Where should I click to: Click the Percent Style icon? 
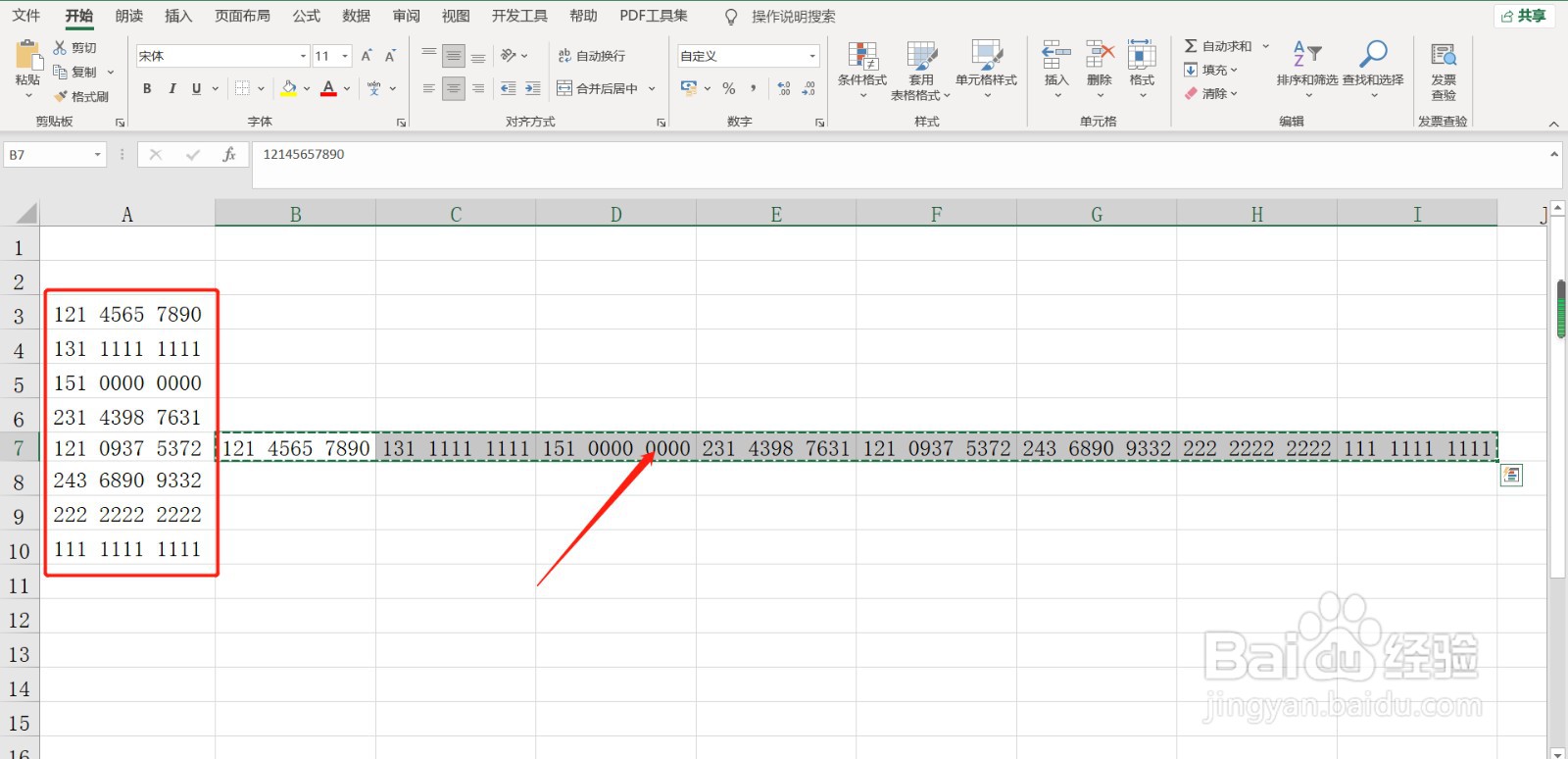729,88
